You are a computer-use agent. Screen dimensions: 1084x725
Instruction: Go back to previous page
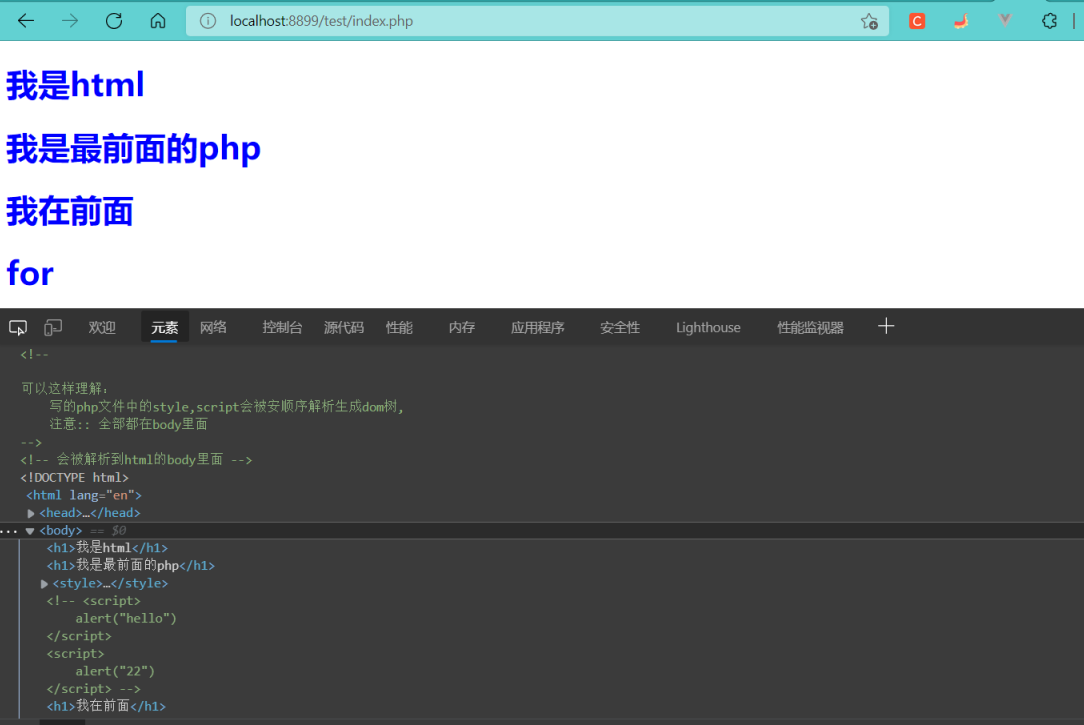(x=26, y=21)
